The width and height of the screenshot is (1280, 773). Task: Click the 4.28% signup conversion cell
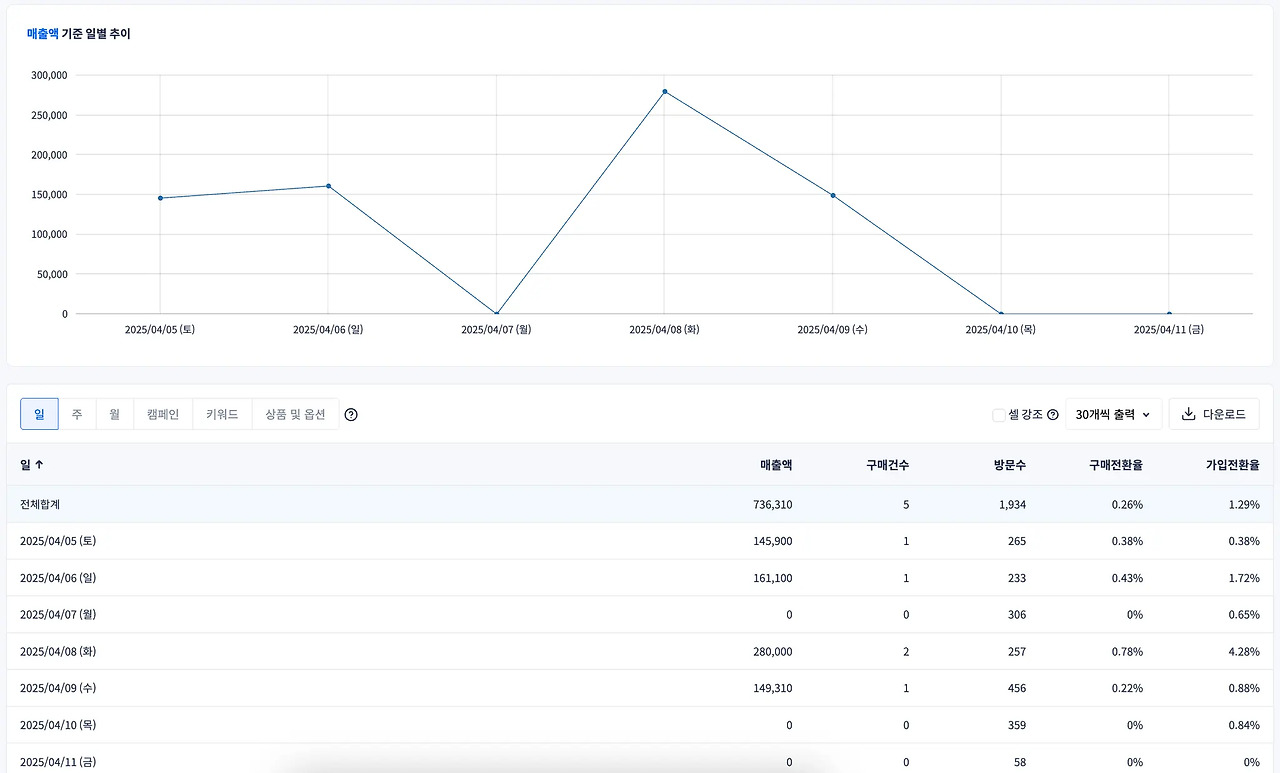tap(1244, 651)
